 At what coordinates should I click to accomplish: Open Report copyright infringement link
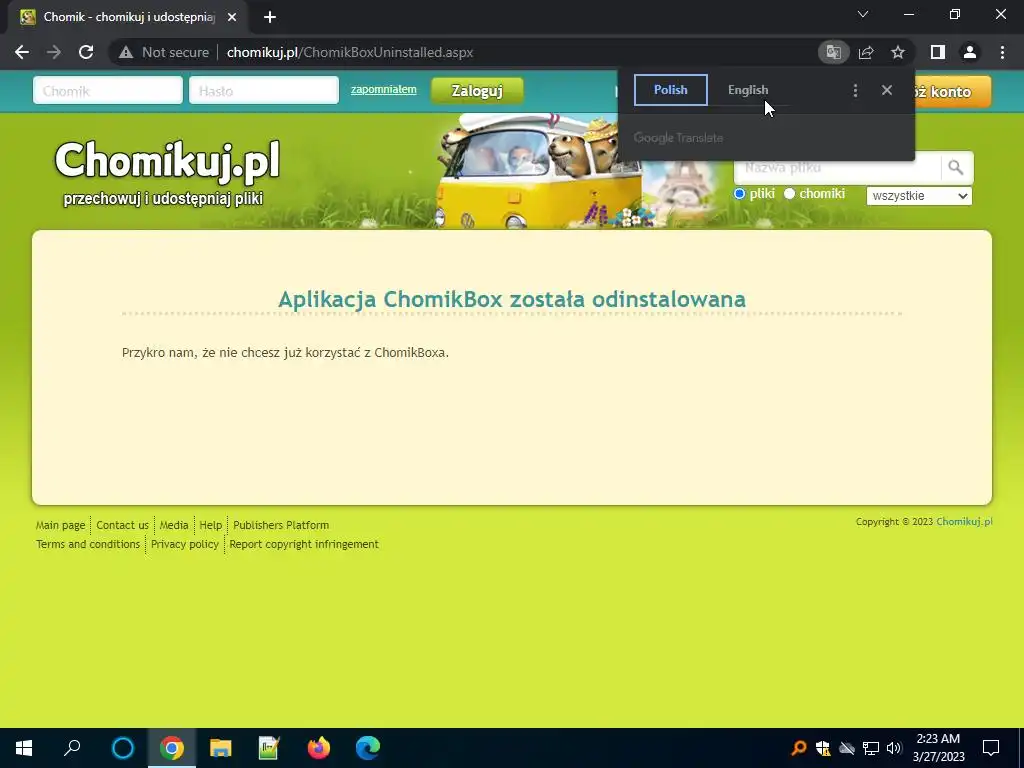pyautogui.click(x=304, y=544)
